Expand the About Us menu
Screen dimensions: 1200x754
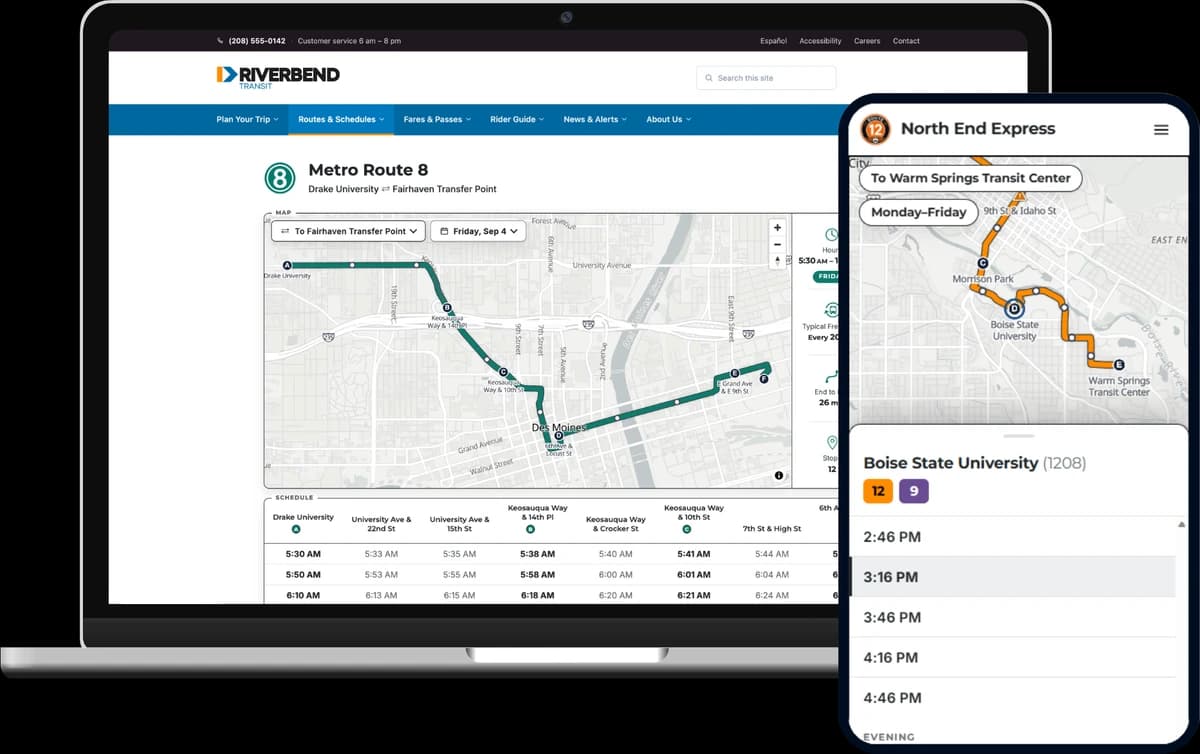click(668, 119)
